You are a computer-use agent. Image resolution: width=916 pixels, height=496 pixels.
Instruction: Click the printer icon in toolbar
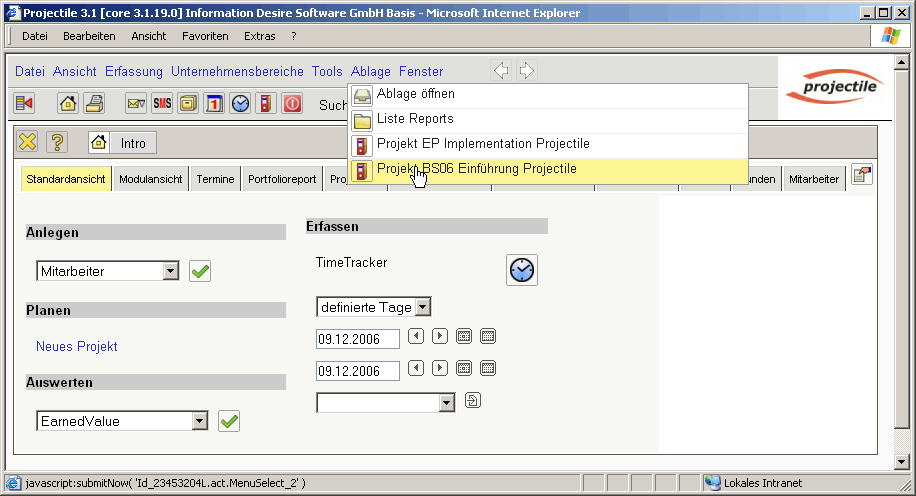pos(94,103)
